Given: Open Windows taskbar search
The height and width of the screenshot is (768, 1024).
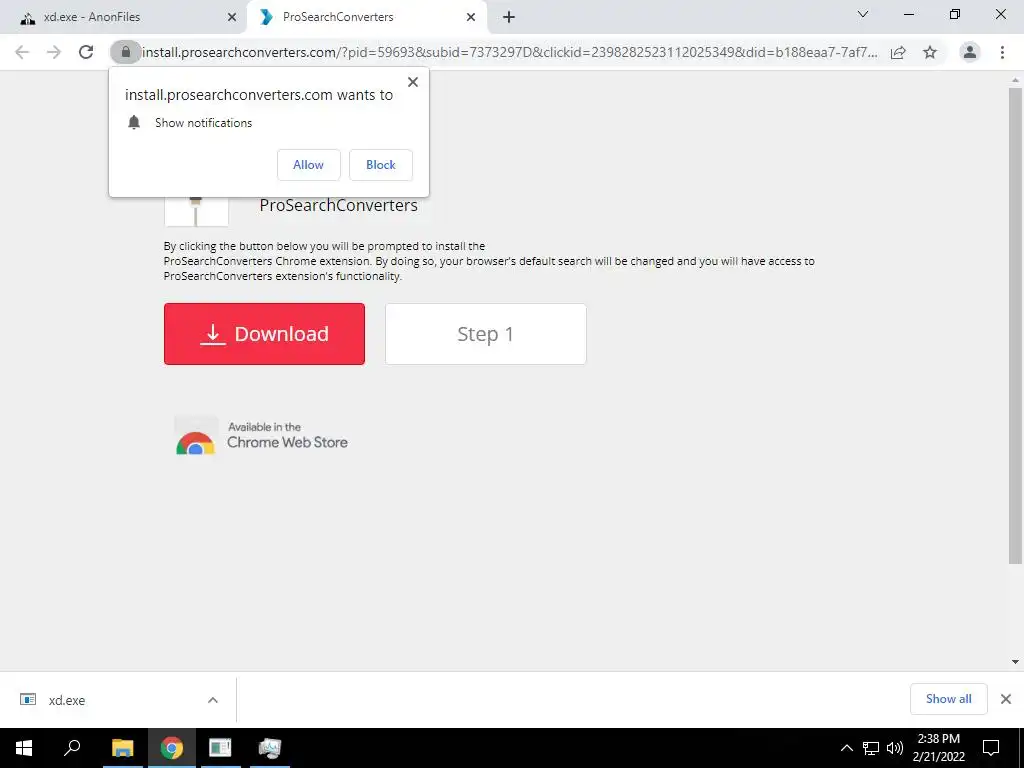Looking at the screenshot, I should (x=72, y=748).
